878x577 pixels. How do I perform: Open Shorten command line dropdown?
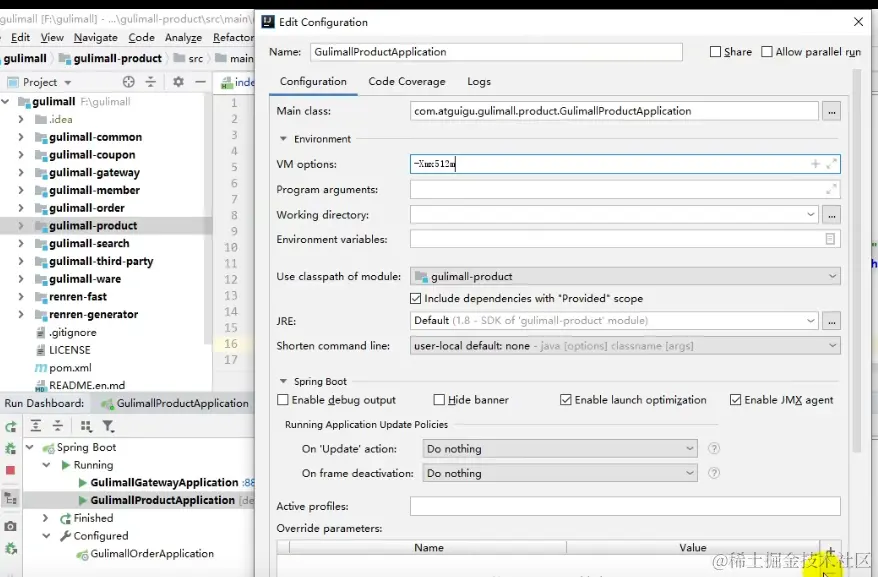click(x=625, y=346)
